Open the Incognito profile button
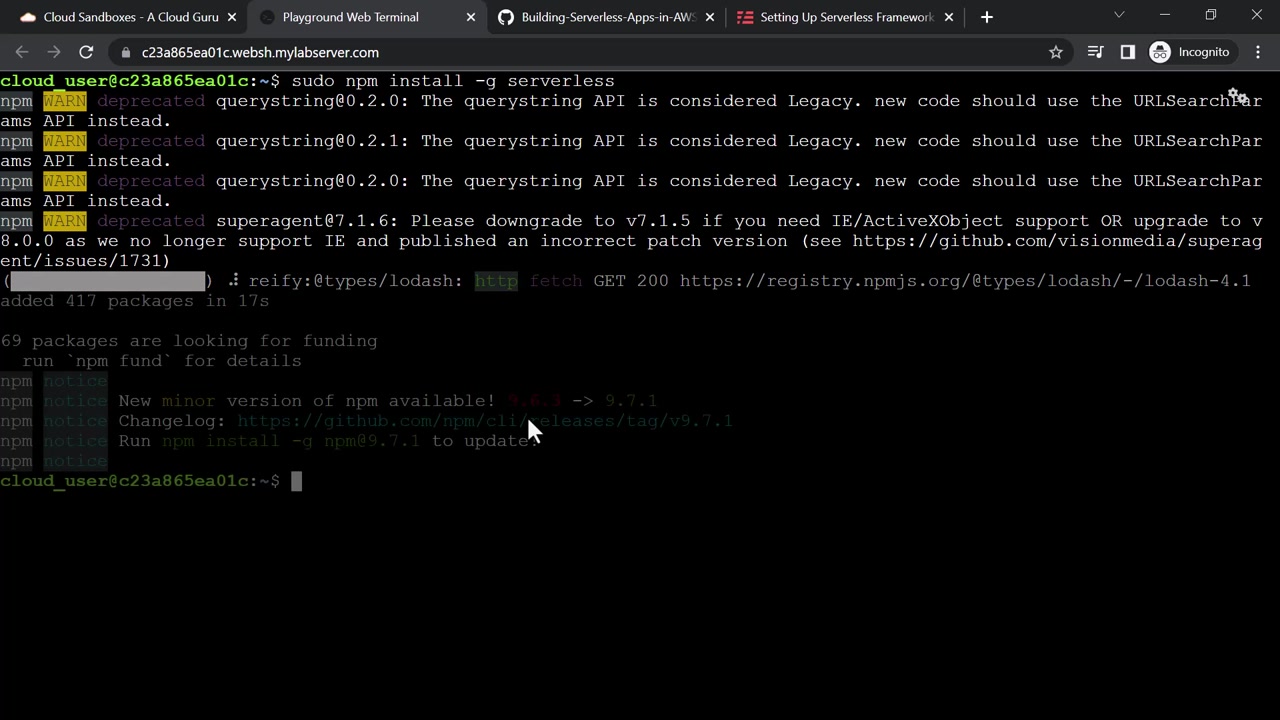Image resolution: width=1280 pixels, height=720 pixels. pos(1190,52)
